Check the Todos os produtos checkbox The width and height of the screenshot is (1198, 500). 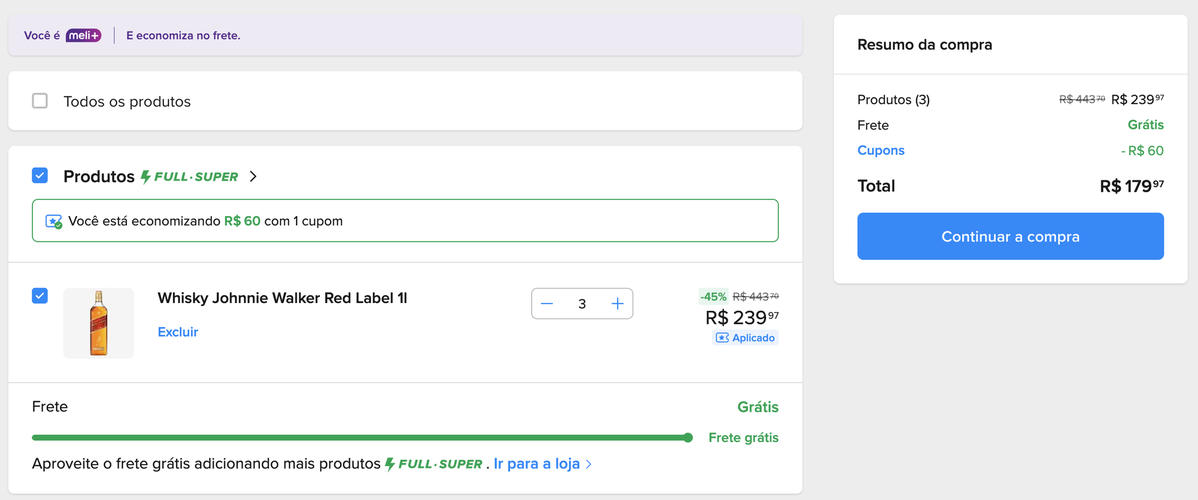click(40, 101)
